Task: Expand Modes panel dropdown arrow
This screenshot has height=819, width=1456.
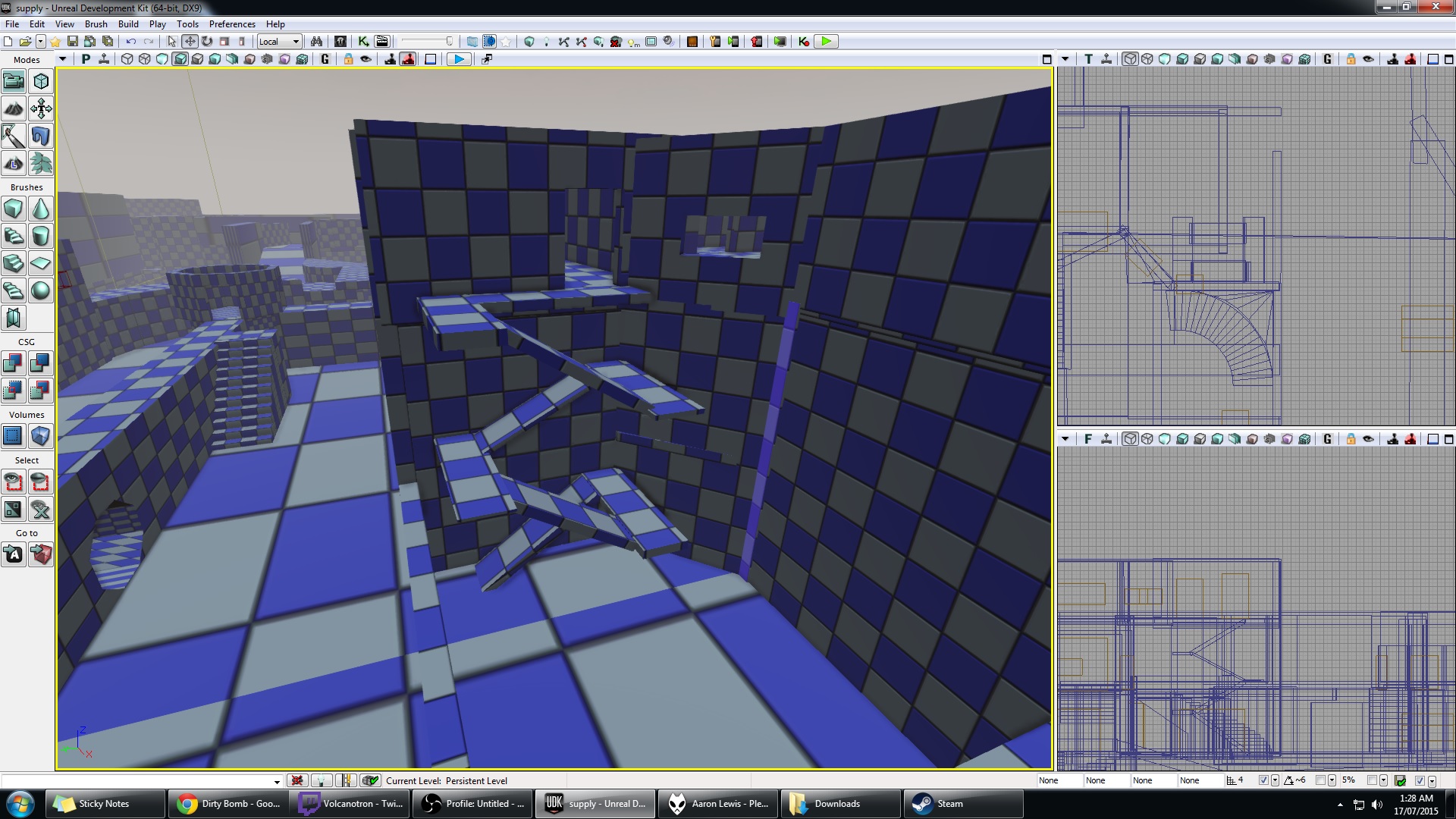Action: pyautogui.click(x=62, y=59)
